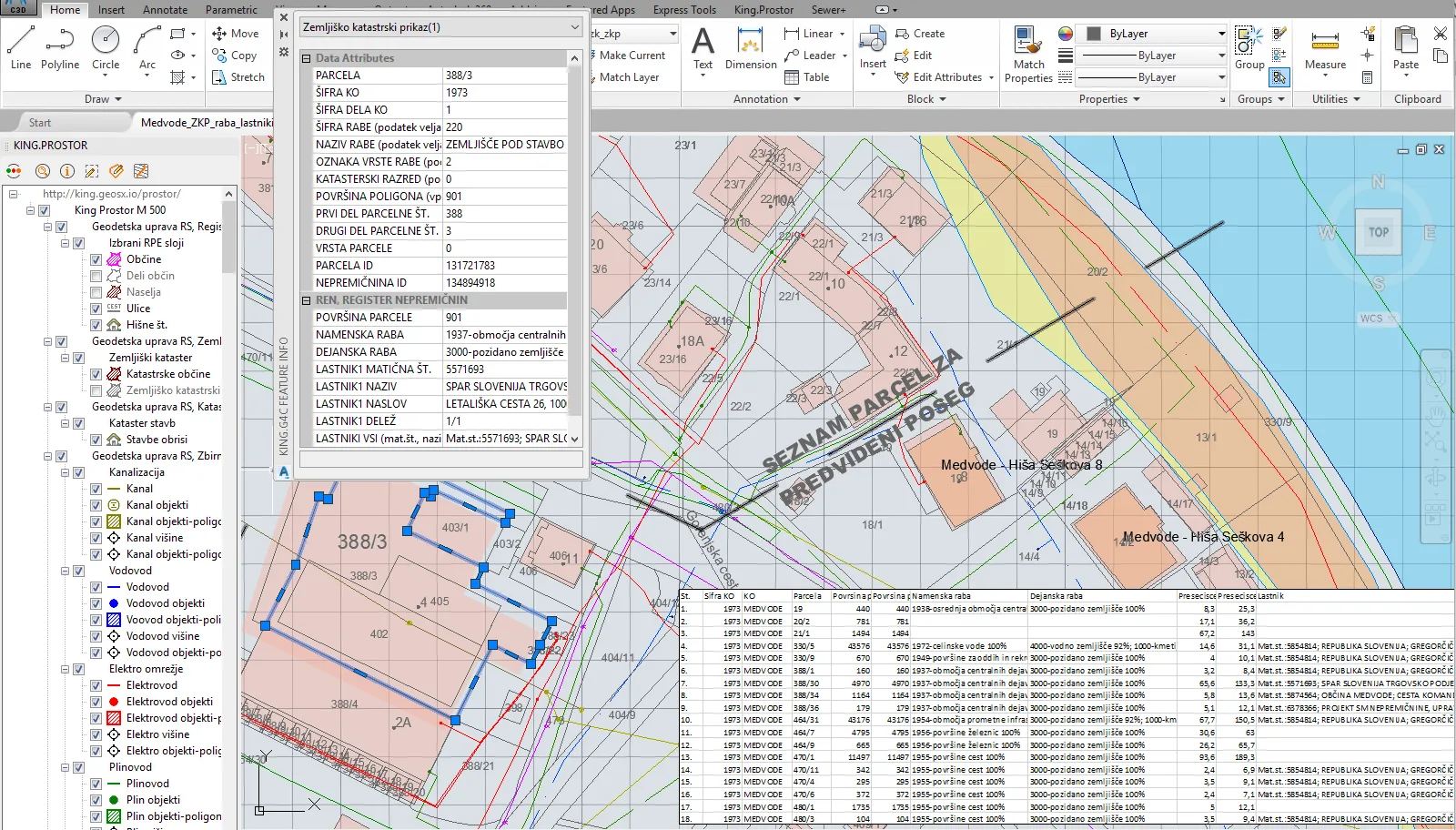Select the Measure utility tool
This screenshot has width=1456, height=830.
pos(1325,42)
